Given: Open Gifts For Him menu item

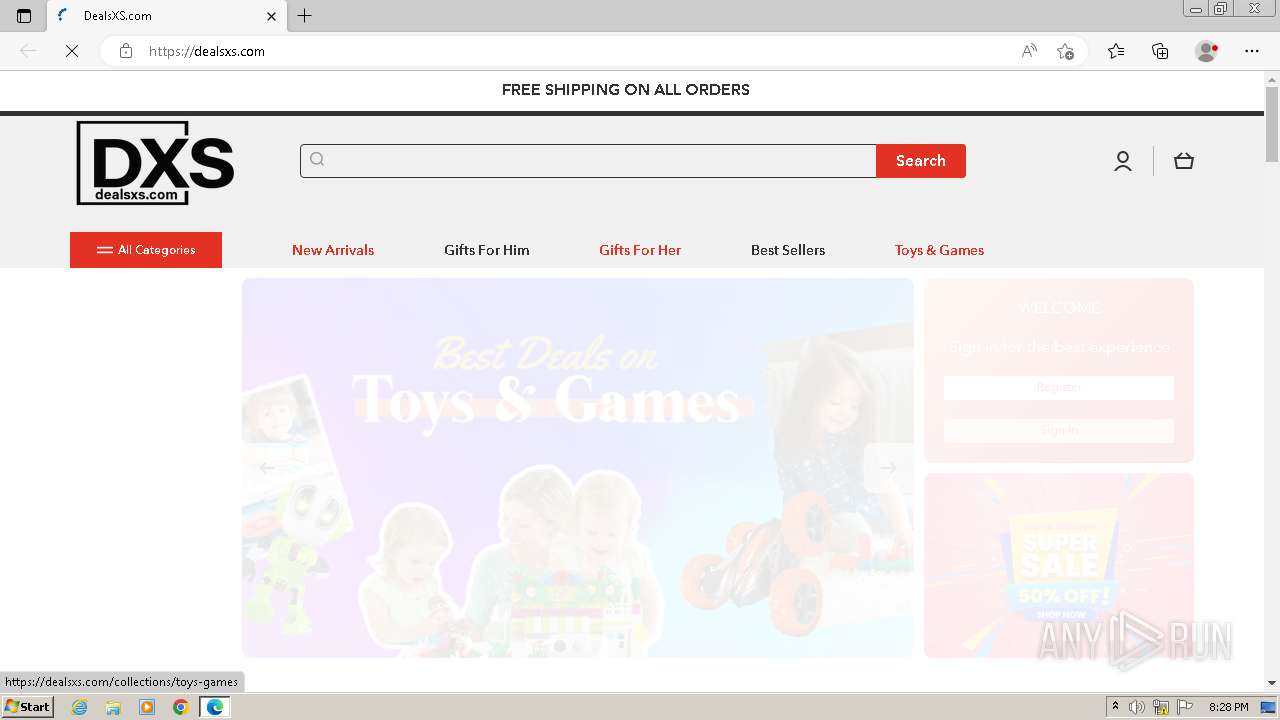Looking at the screenshot, I should (487, 250).
